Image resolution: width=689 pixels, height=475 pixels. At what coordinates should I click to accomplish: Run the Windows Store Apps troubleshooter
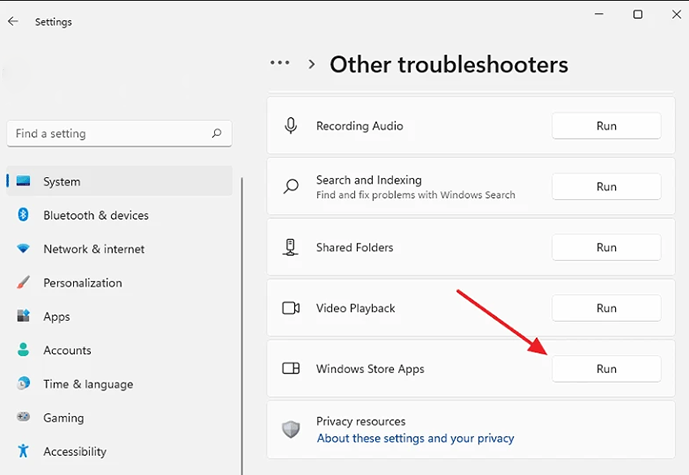(606, 369)
